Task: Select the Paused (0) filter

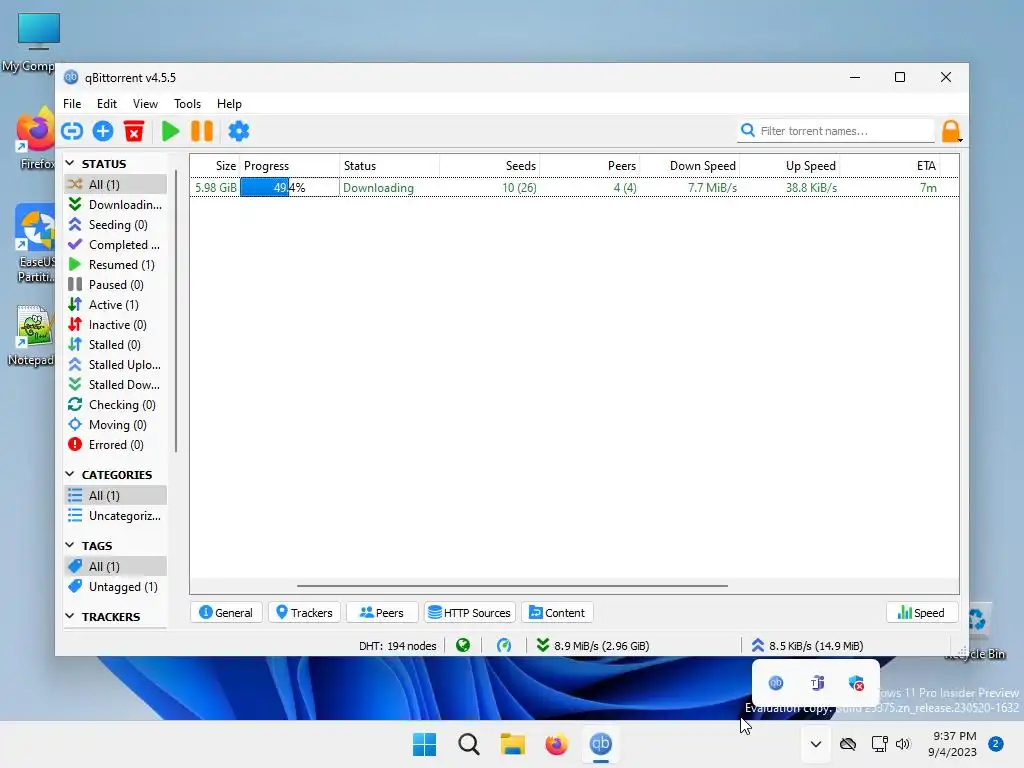Action: point(116,285)
